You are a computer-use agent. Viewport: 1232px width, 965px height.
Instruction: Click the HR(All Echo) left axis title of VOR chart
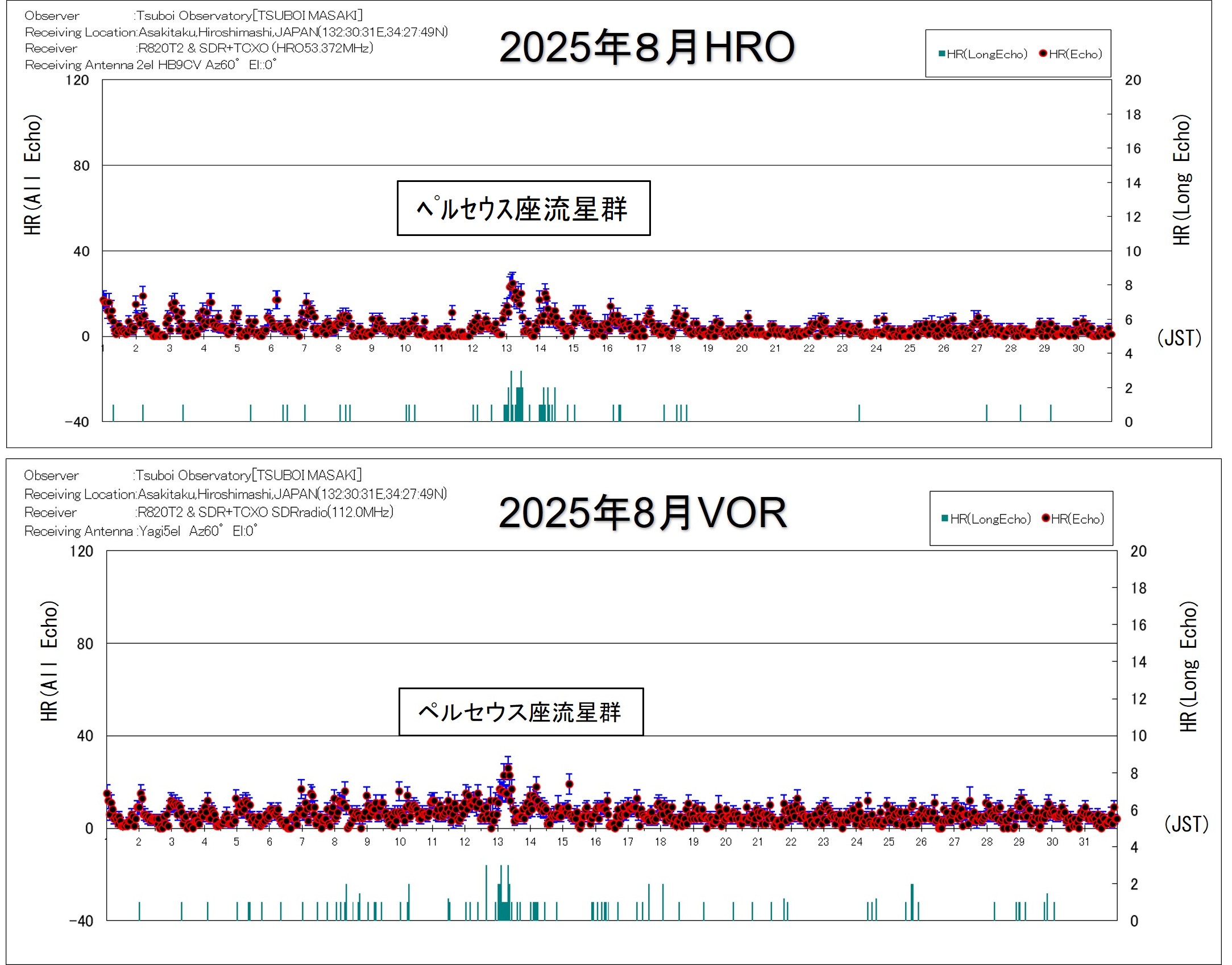(x=49, y=661)
